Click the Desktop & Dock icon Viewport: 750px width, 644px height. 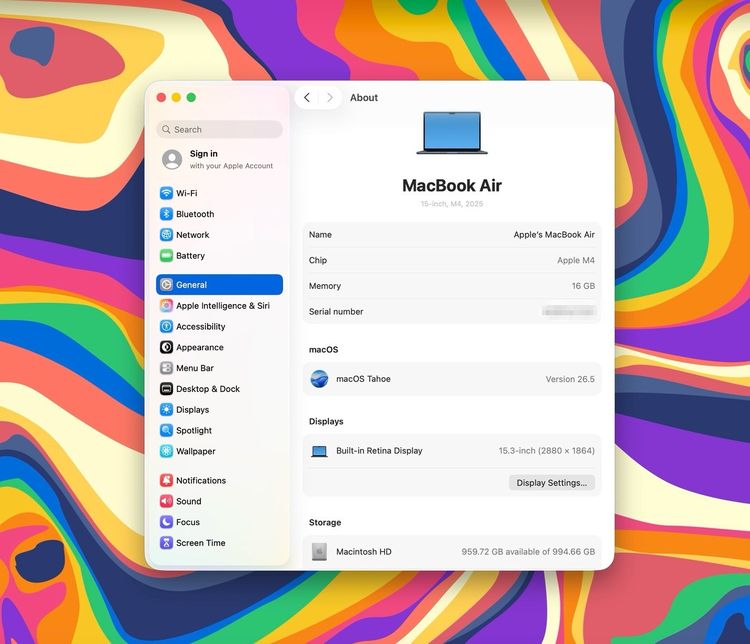click(166, 389)
